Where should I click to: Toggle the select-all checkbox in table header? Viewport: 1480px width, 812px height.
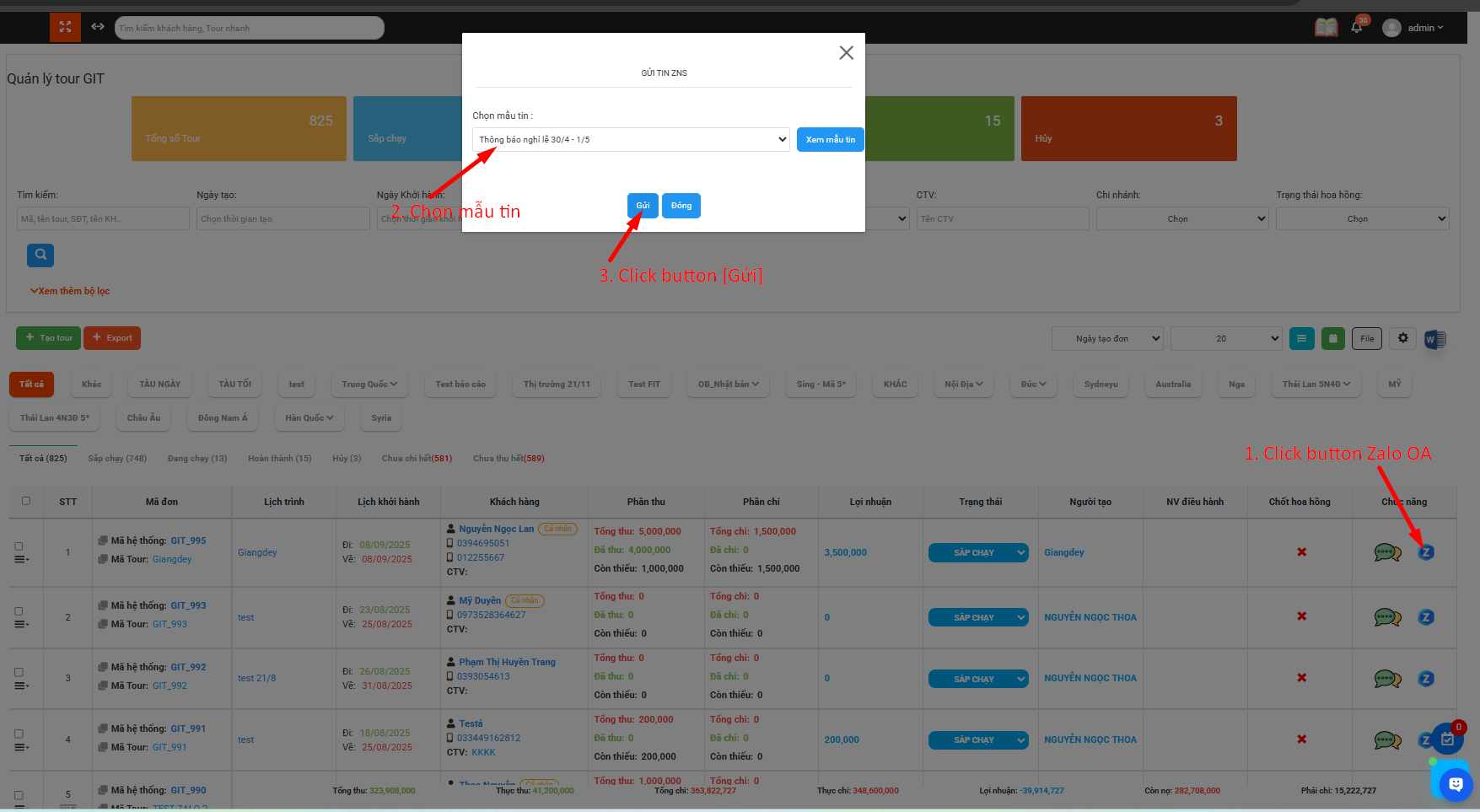coord(26,501)
